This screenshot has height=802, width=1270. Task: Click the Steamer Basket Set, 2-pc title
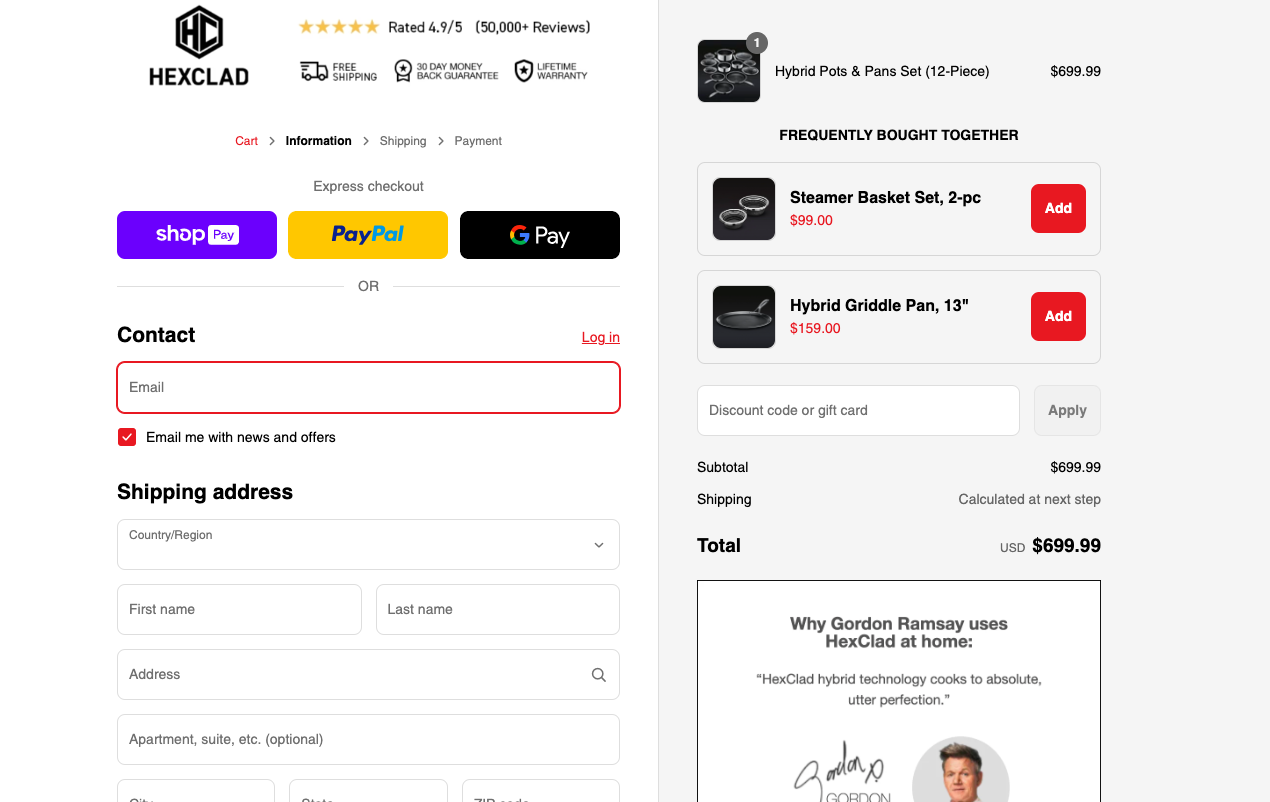coord(885,197)
